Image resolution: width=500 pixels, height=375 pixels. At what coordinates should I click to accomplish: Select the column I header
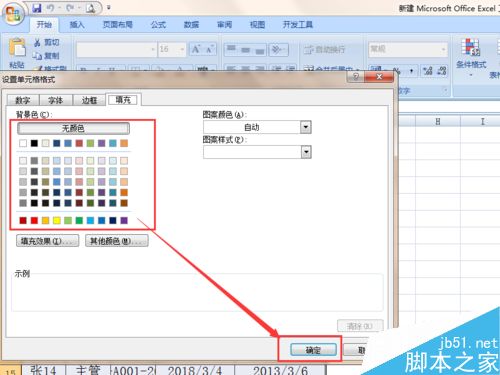click(482, 121)
